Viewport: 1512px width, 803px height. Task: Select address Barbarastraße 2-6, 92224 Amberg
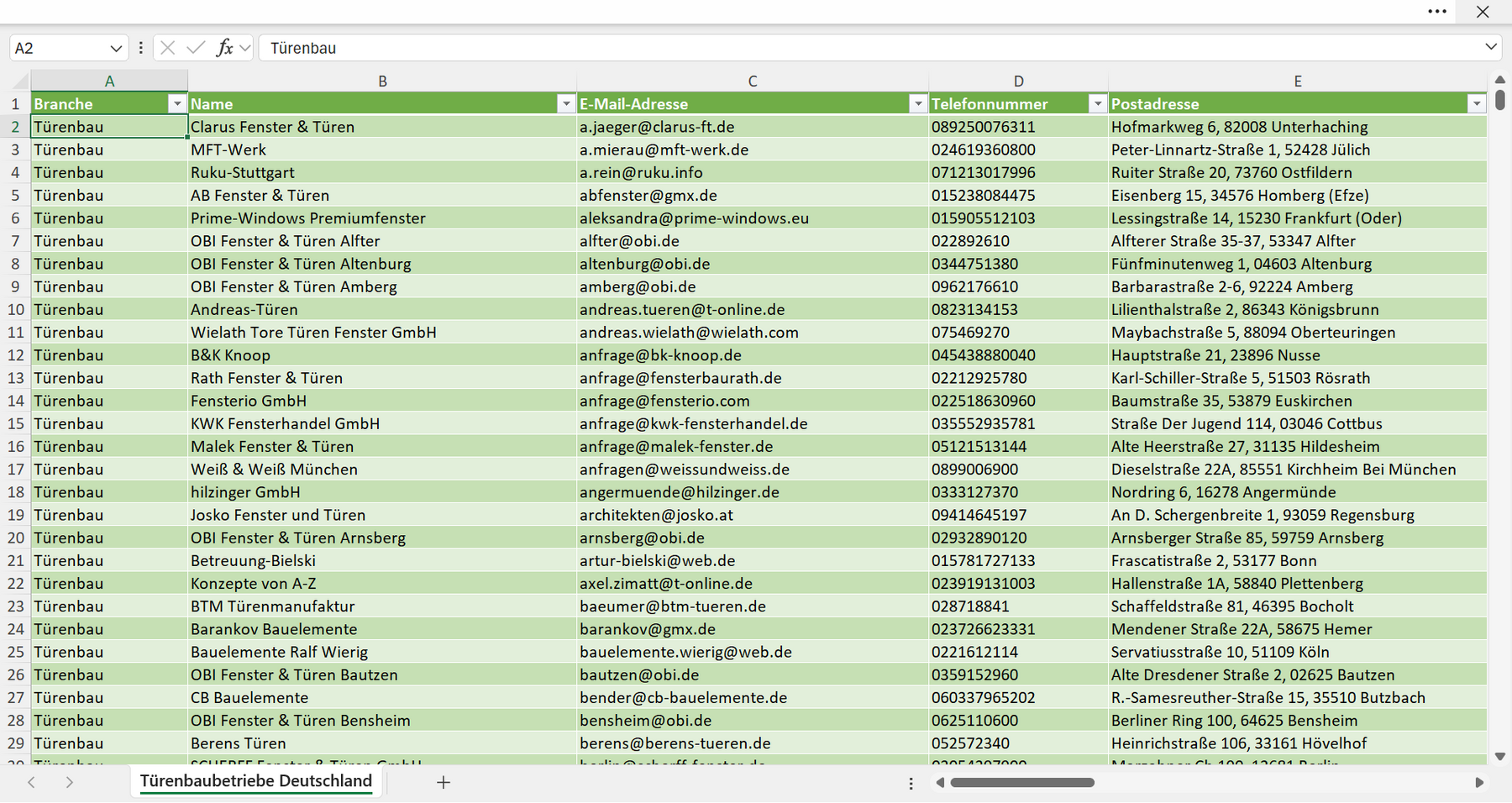[x=1298, y=286]
